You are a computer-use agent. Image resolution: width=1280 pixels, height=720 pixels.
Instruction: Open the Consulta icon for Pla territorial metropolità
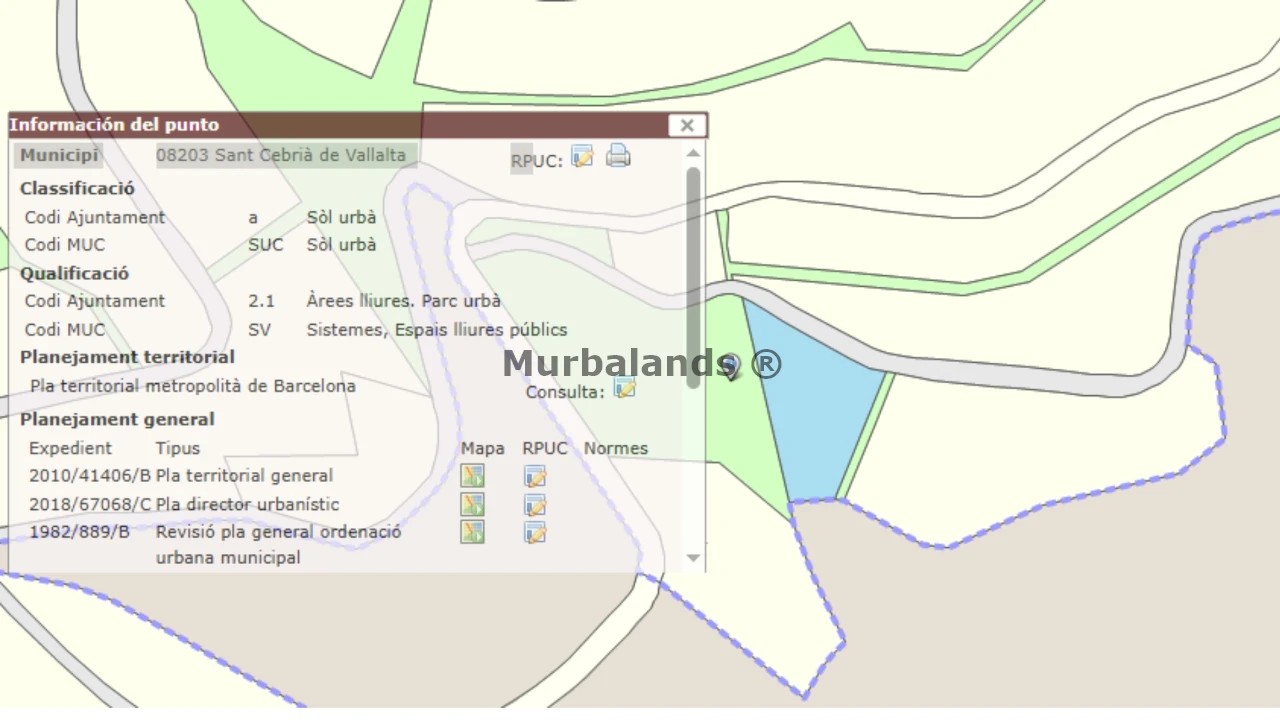[625, 389]
